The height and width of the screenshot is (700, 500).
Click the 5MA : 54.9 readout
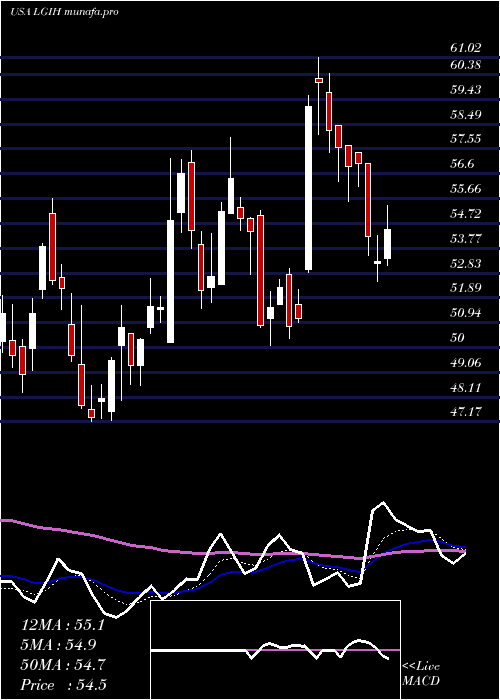[x=59, y=645]
